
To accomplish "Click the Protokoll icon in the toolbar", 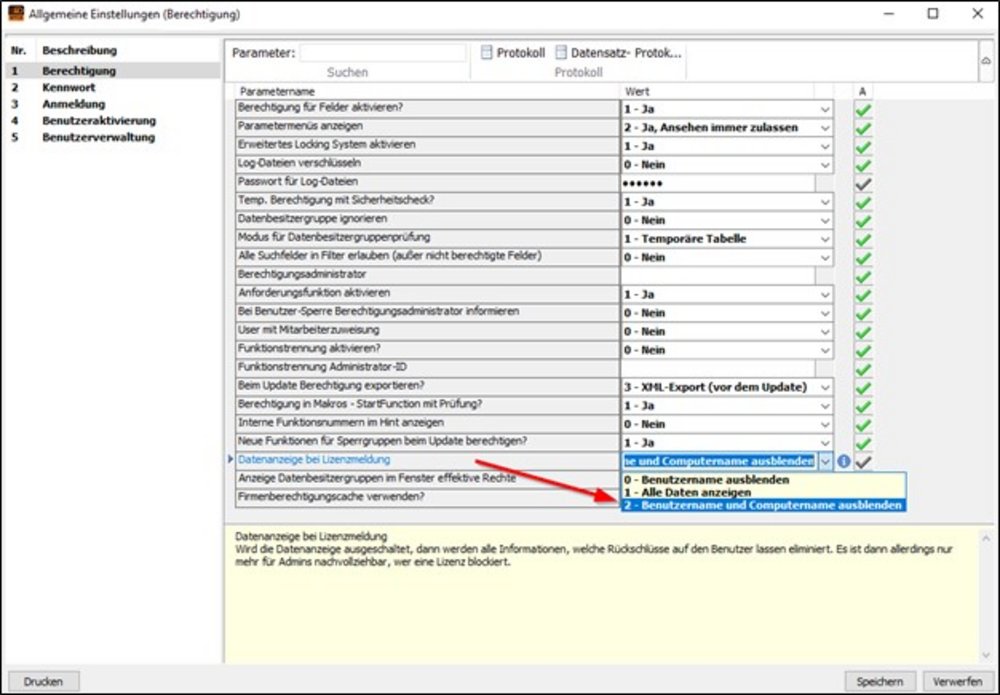I will (x=487, y=53).
